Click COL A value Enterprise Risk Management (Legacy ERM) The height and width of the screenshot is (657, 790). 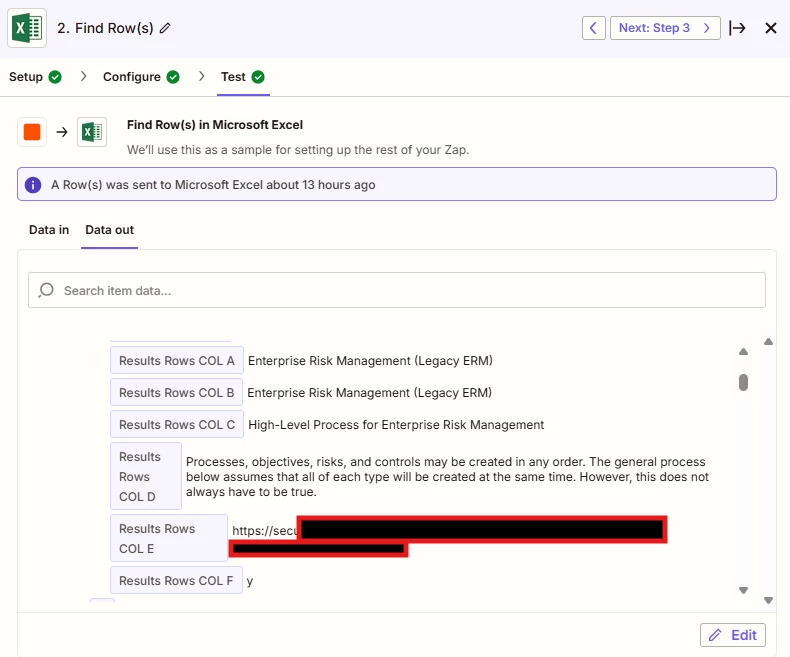370,361
